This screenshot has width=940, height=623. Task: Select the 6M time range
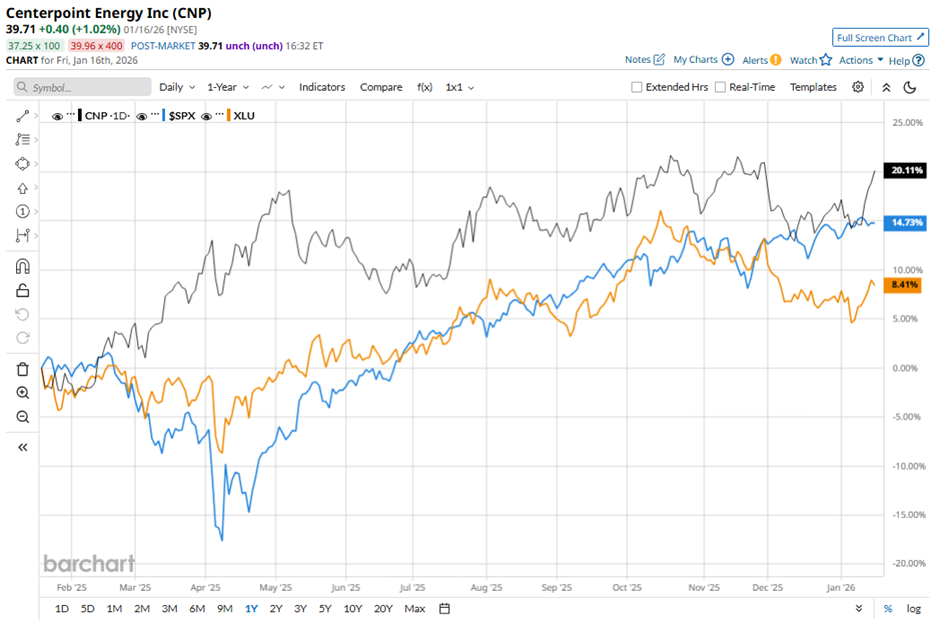point(197,609)
